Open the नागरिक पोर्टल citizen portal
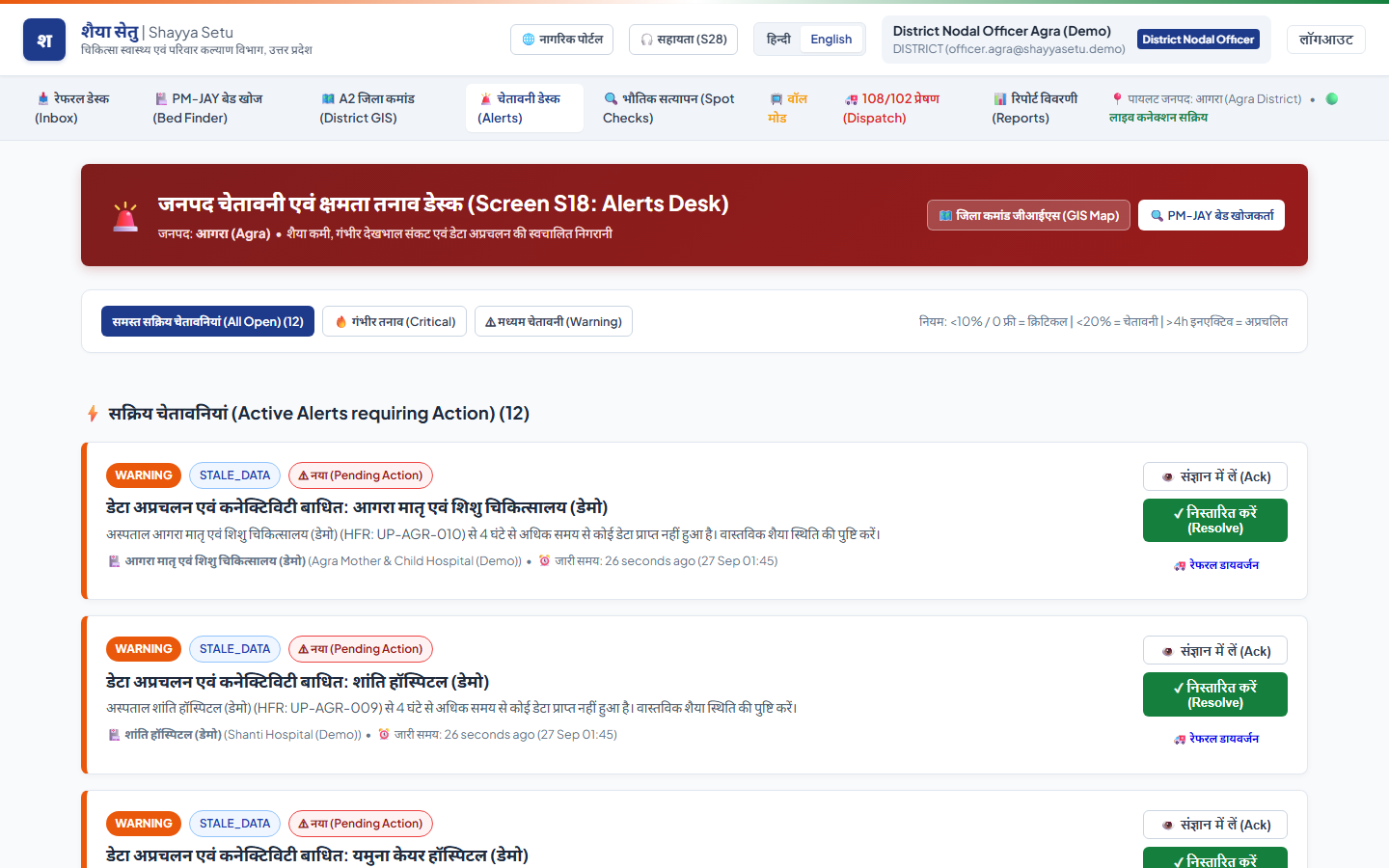Screen dimensions: 1389x868 pos(563,40)
